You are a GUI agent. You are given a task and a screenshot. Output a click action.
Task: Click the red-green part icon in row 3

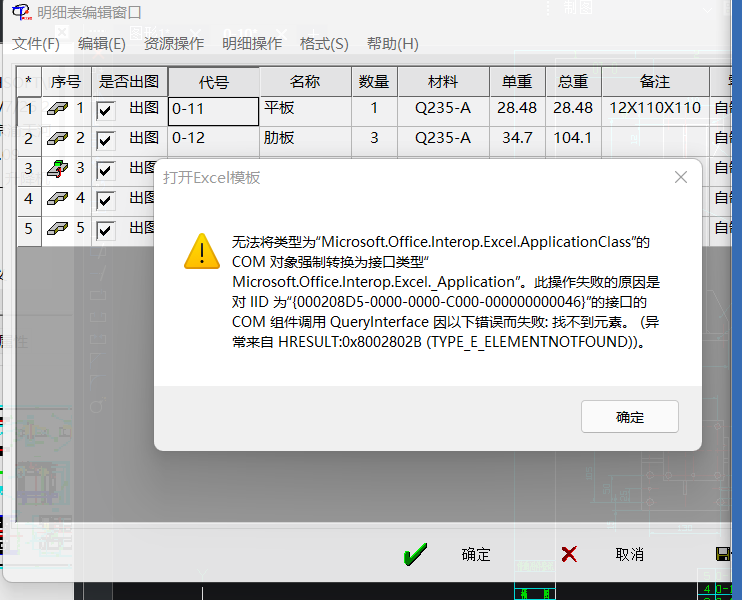(58, 169)
